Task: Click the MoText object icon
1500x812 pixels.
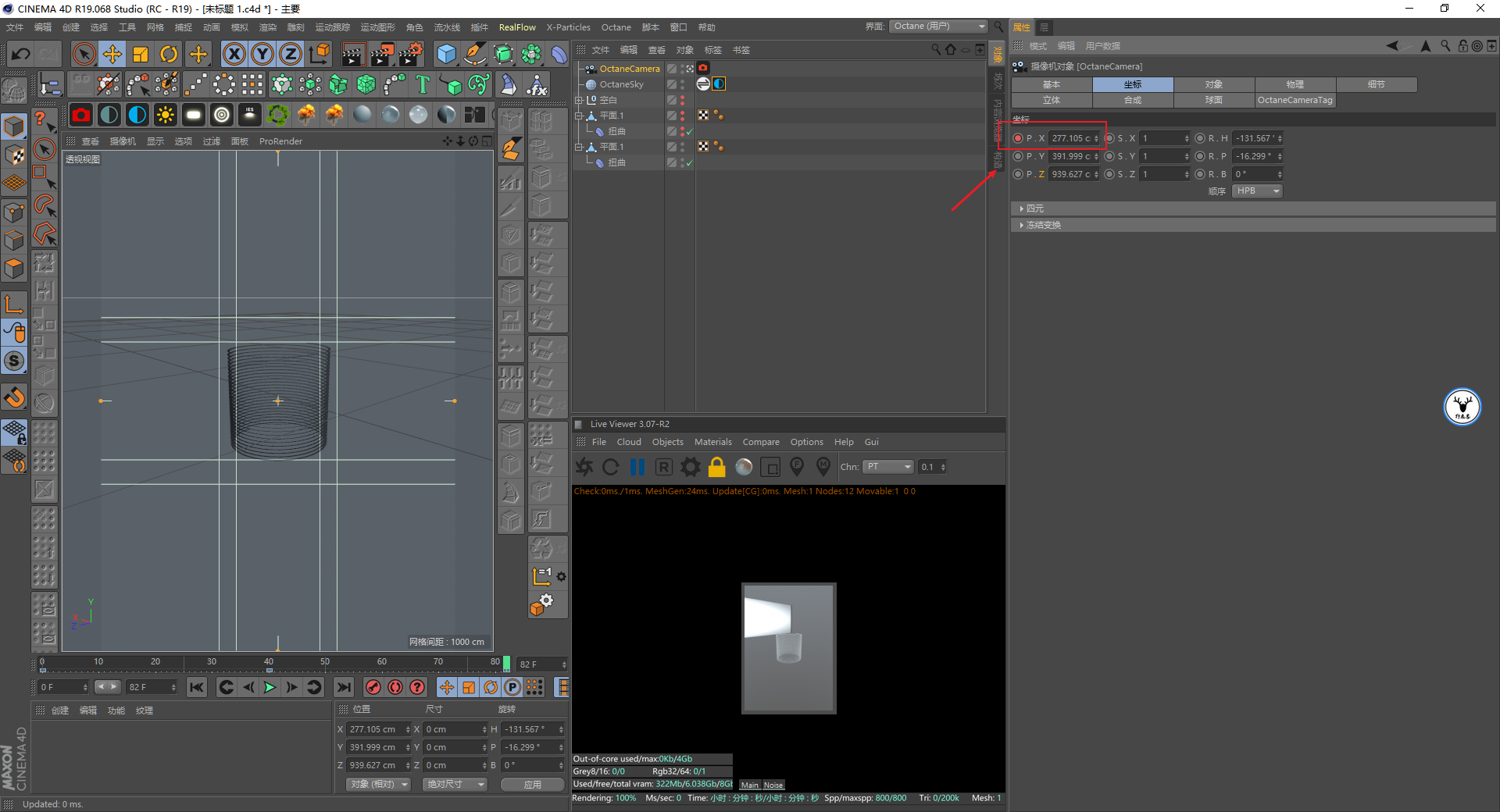Action: tap(423, 84)
